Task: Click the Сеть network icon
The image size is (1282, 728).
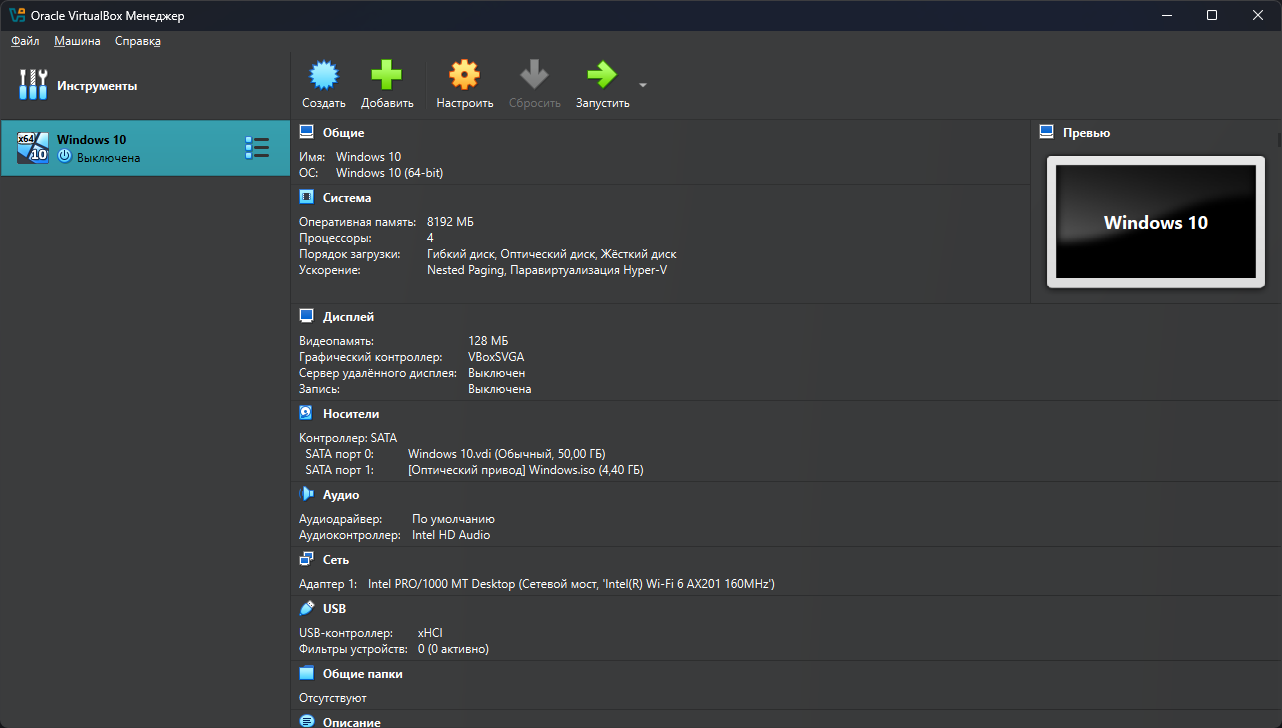Action: click(x=307, y=559)
